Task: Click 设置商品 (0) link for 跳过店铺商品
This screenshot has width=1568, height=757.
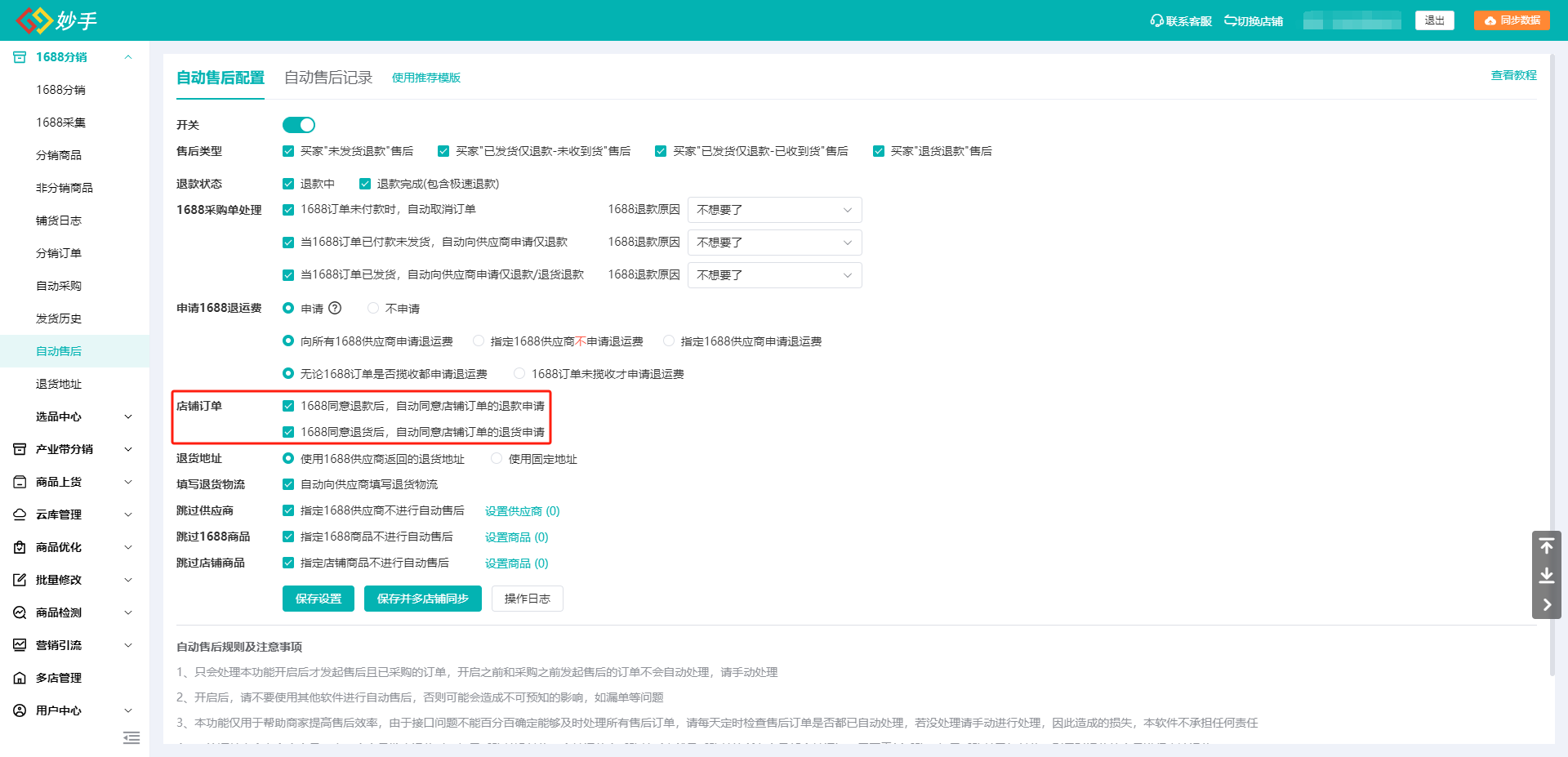Action: (517, 563)
